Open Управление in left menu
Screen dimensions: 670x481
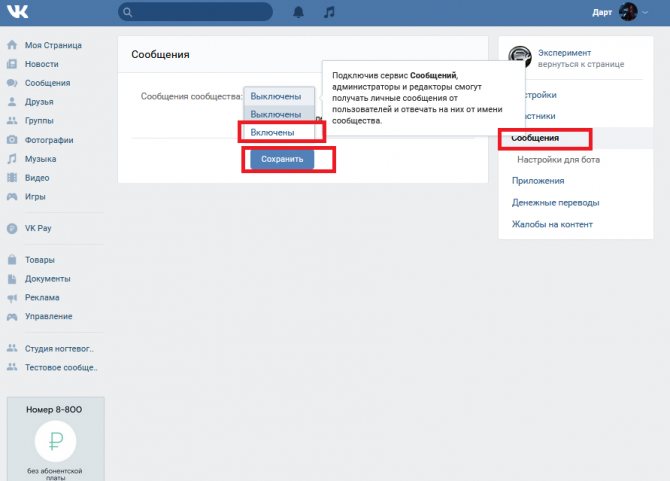coord(48,317)
